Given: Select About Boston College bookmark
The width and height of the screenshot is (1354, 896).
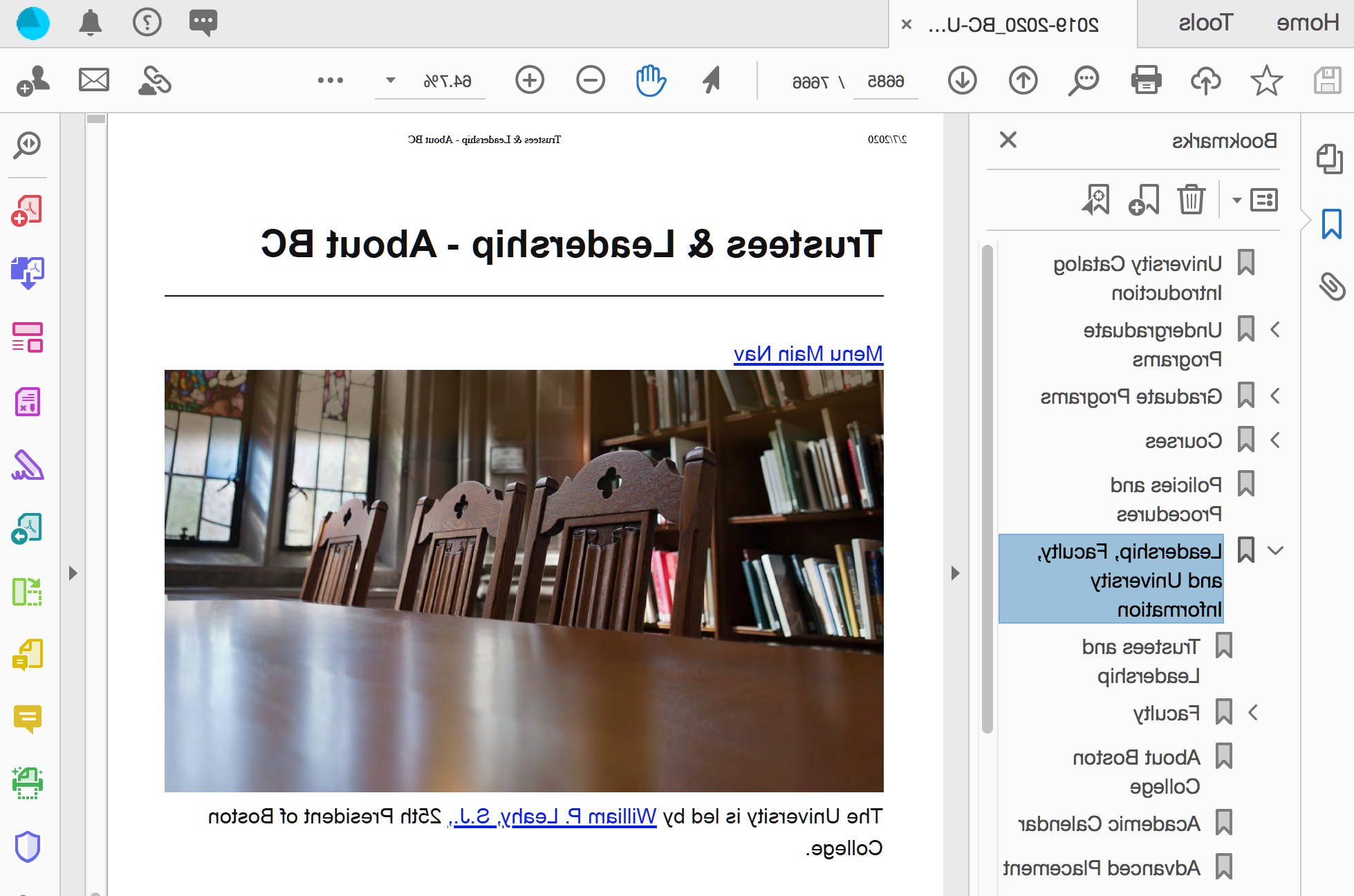Looking at the screenshot, I should (x=1137, y=772).
